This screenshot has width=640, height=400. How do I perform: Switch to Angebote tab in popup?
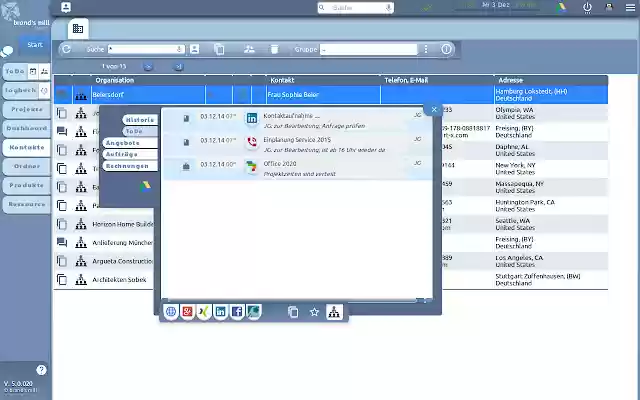click(130, 143)
